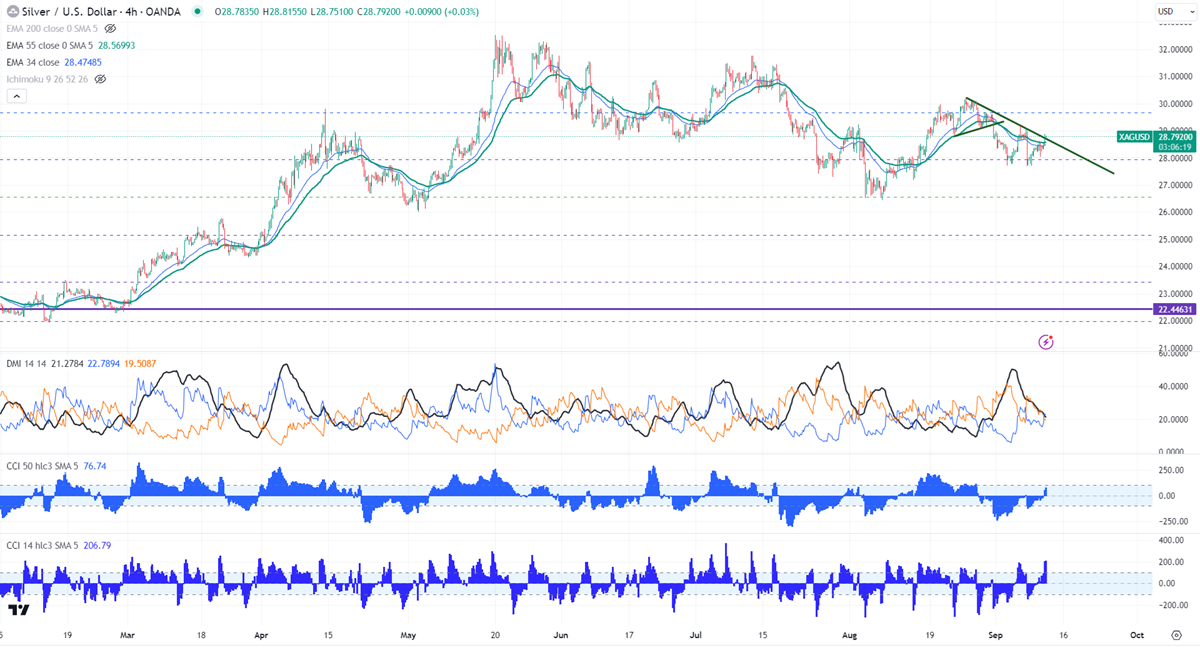The height and width of the screenshot is (649, 1200).
Task: Click the May date on the time axis
Action: [407, 634]
